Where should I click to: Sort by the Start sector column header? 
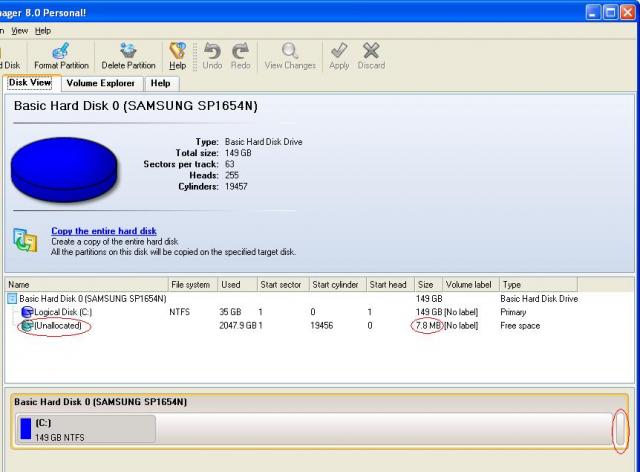[x=283, y=285]
